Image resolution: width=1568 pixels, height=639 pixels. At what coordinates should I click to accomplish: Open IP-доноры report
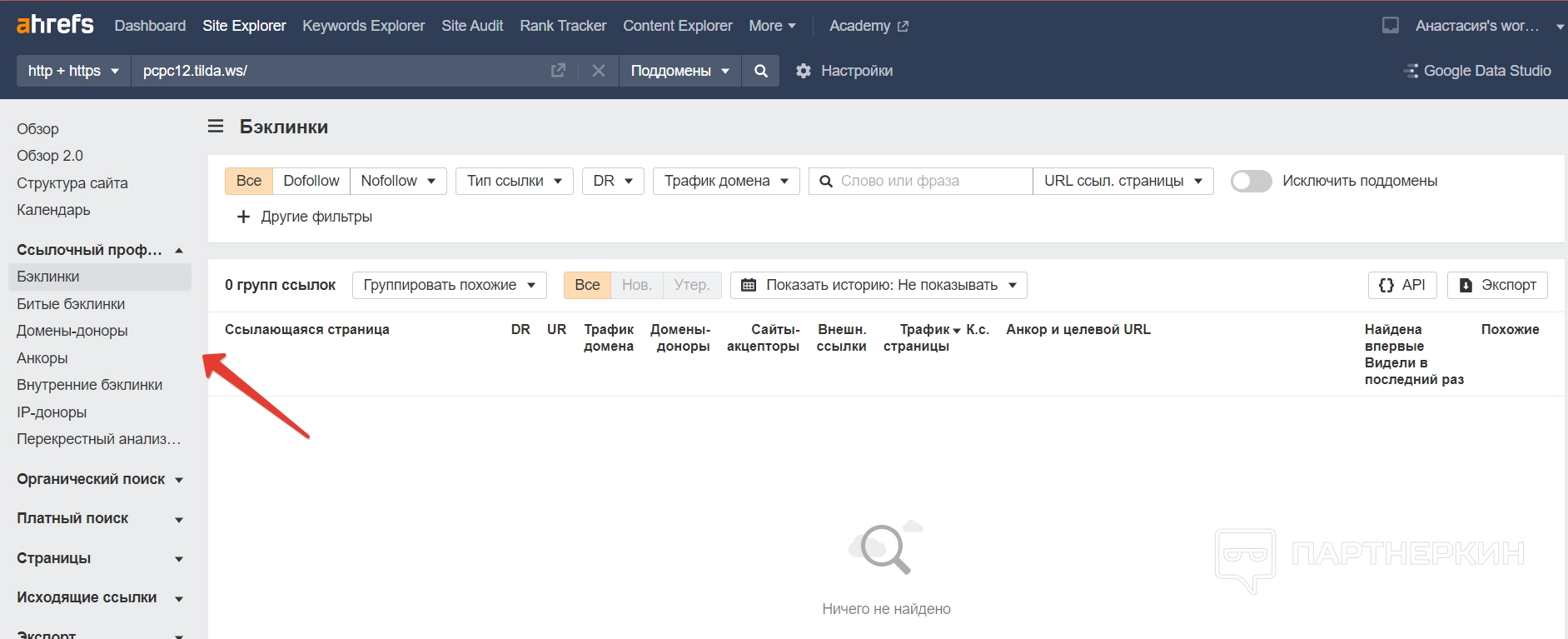pyautogui.click(x=52, y=412)
